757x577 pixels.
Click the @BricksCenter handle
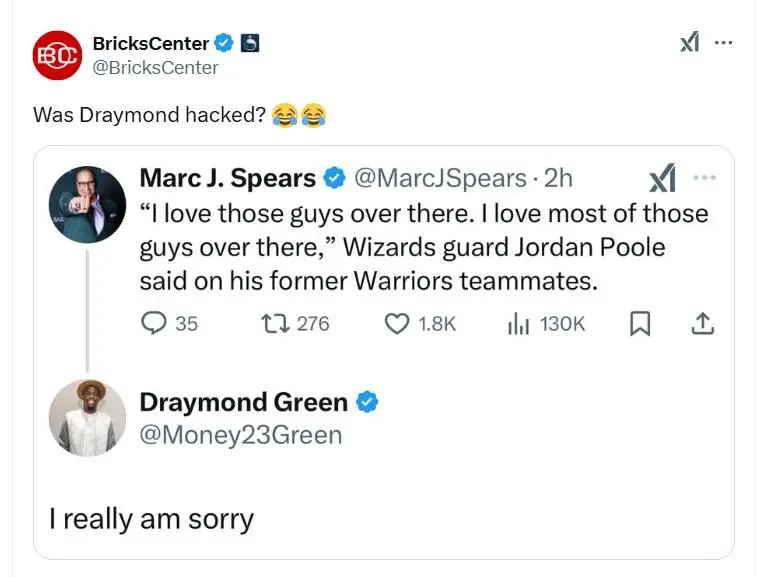[x=155, y=68]
